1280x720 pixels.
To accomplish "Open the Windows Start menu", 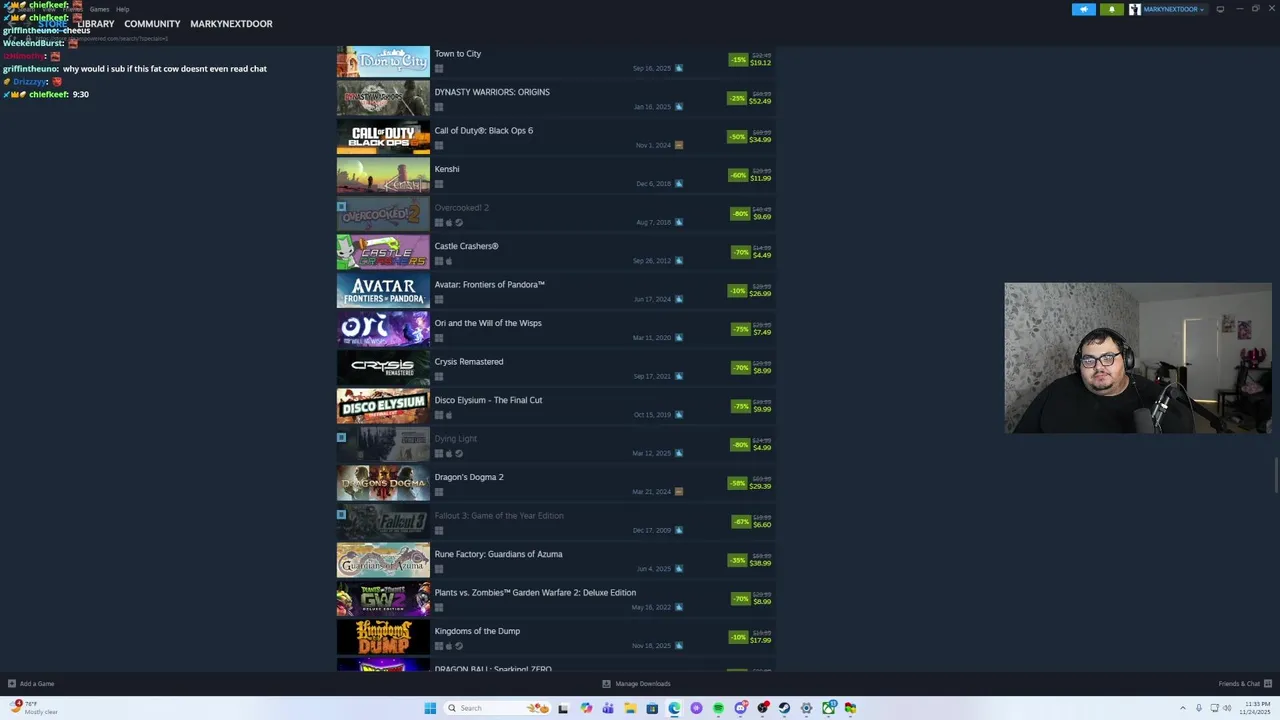I will [430, 708].
